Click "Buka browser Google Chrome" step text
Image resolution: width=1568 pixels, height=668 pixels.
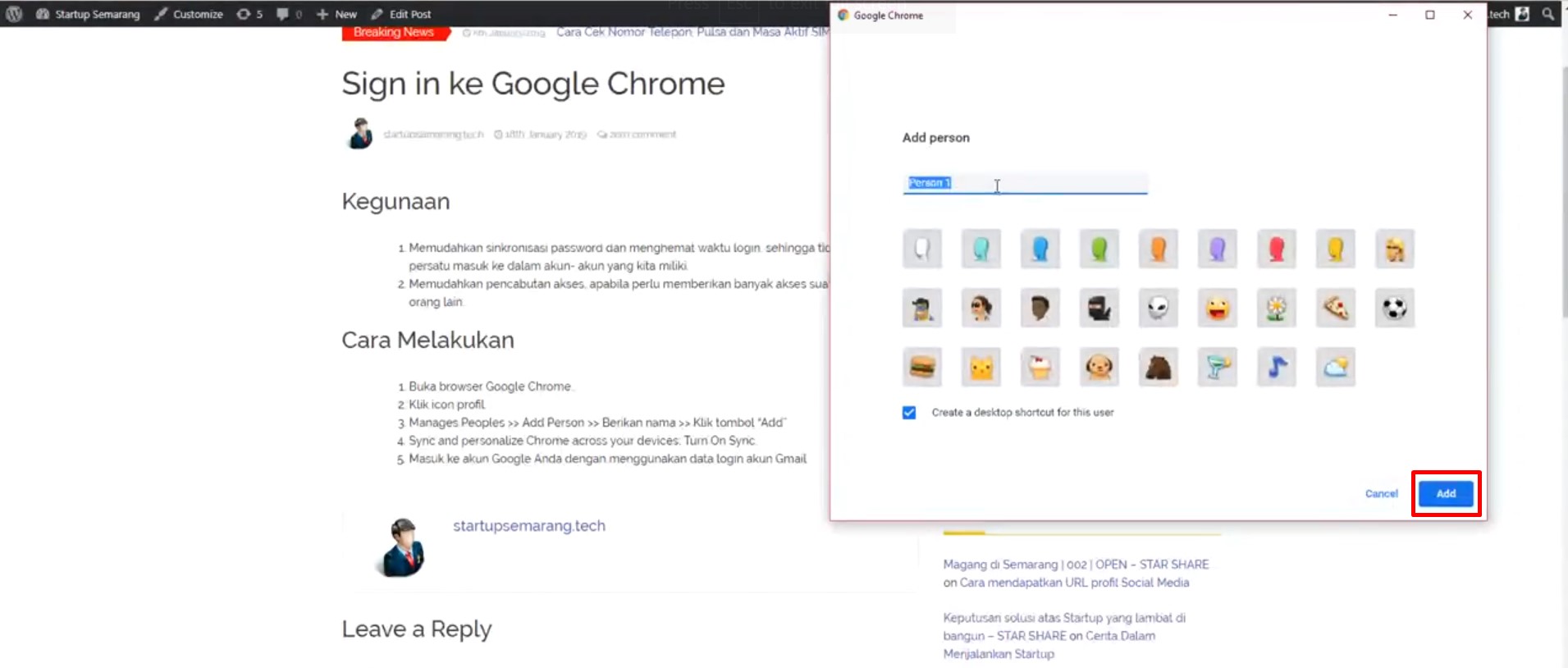click(490, 387)
